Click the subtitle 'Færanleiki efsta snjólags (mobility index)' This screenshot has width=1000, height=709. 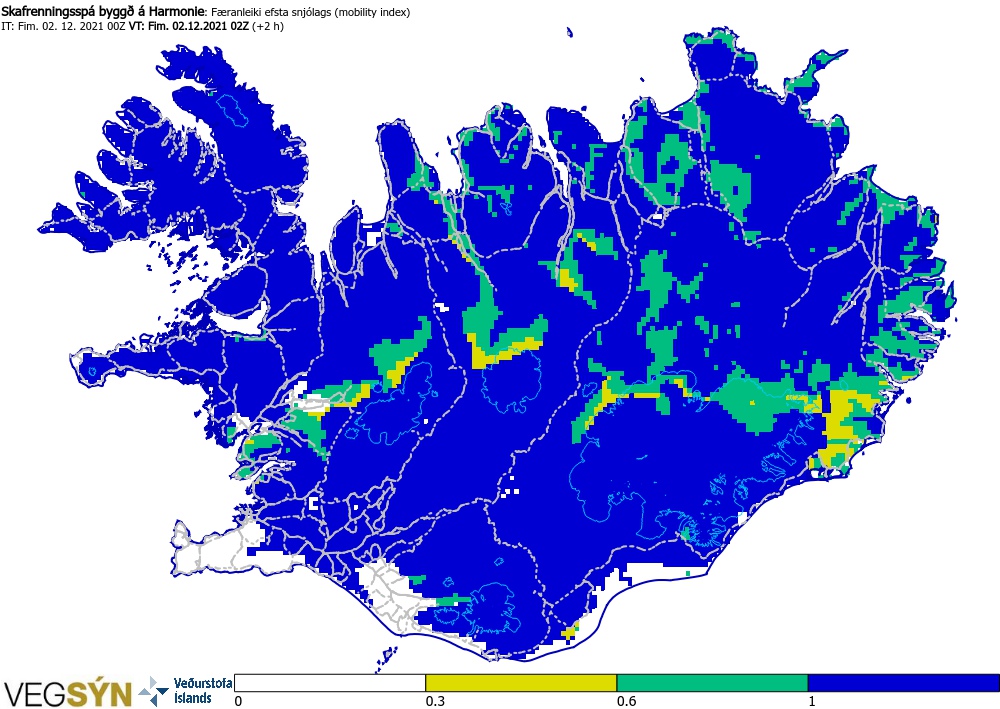pyautogui.click(x=311, y=12)
